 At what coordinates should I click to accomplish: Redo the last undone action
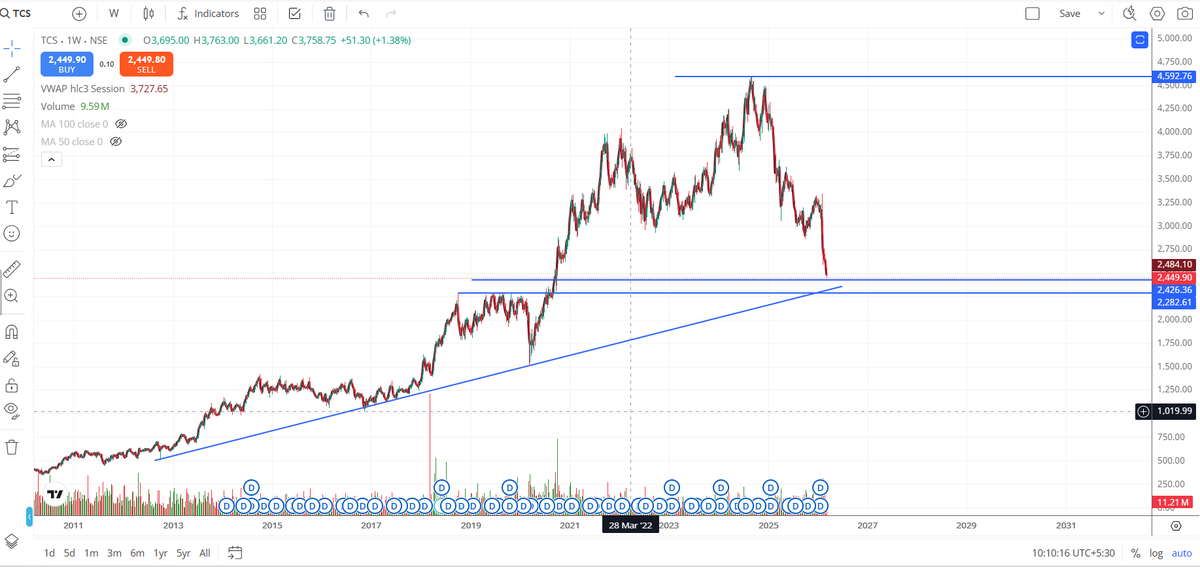(x=391, y=13)
